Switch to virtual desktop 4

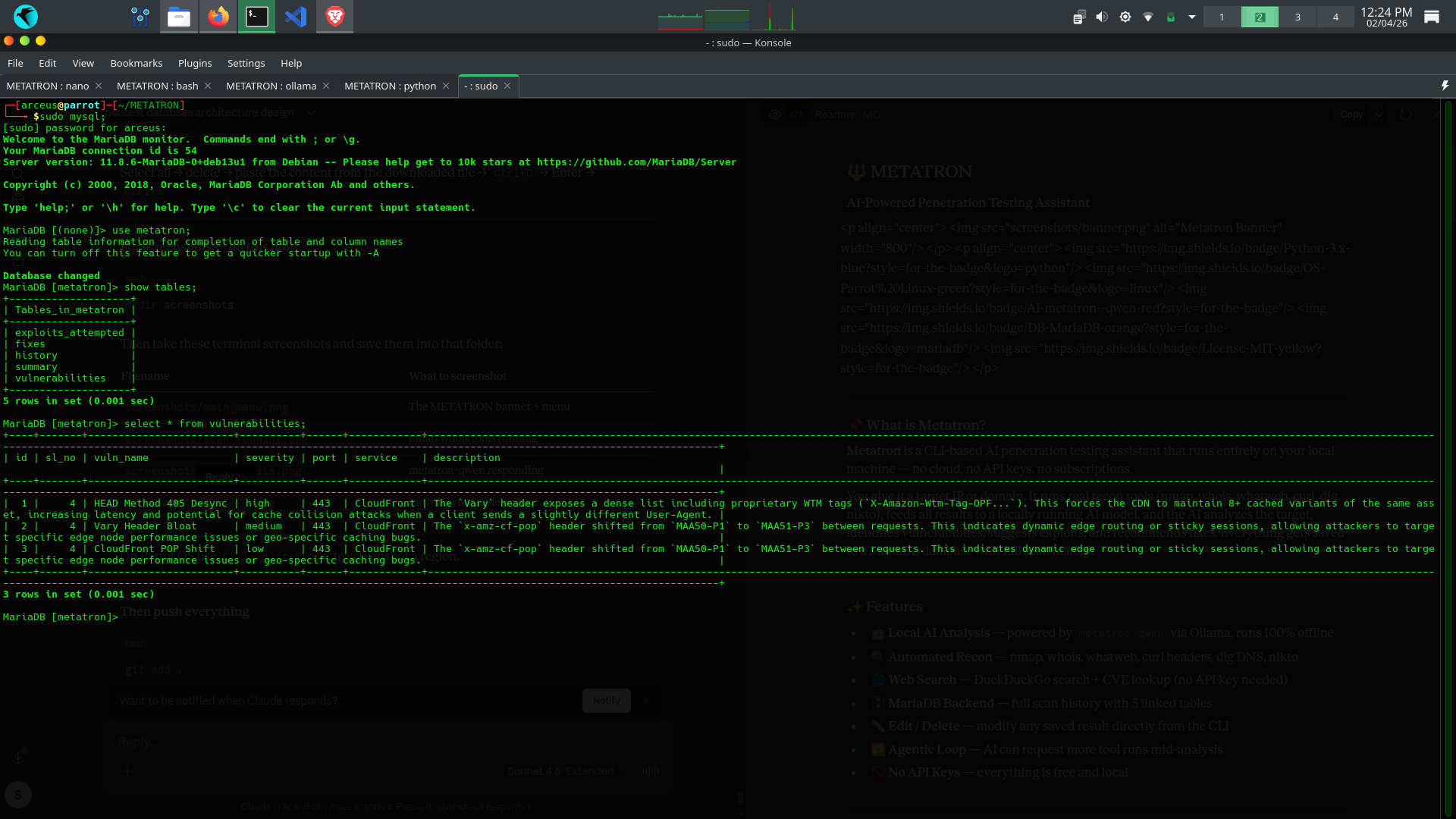[x=1335, y=17]
